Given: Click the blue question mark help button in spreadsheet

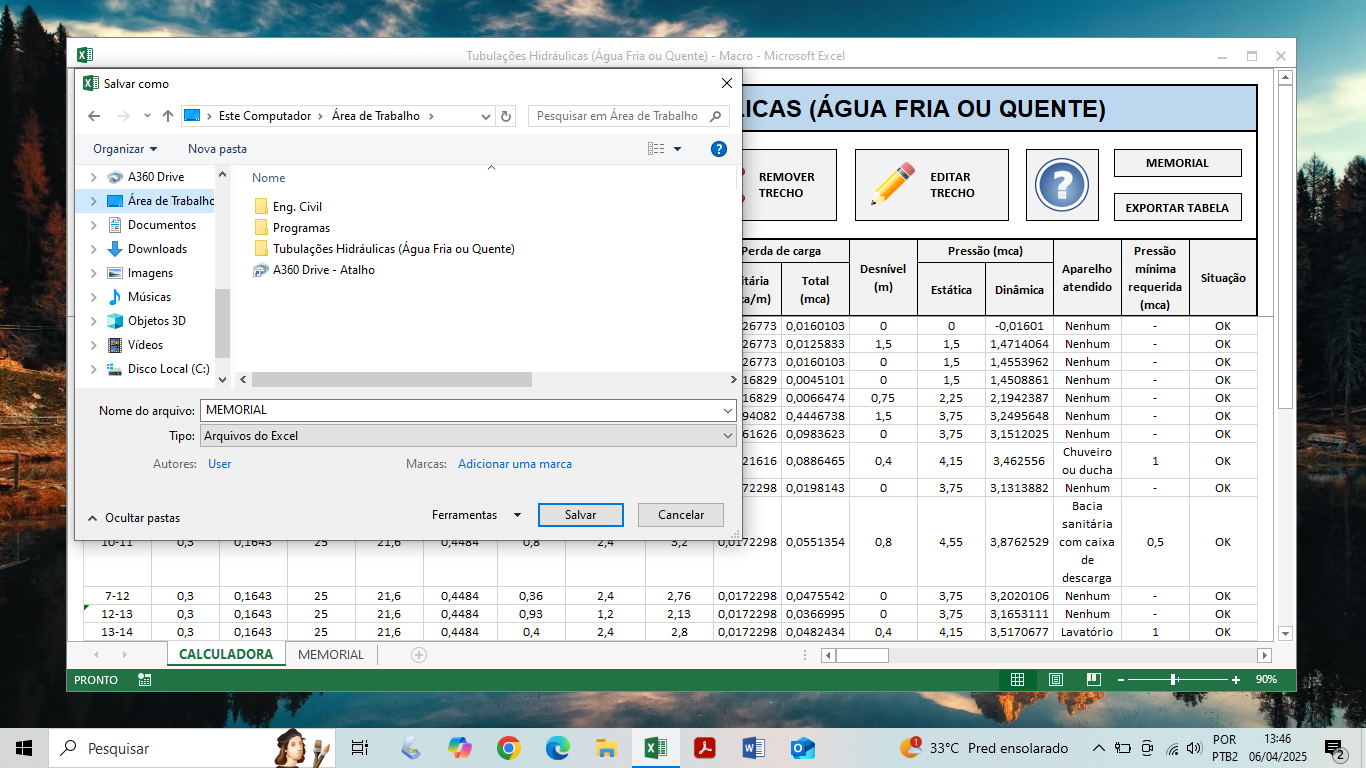Looking at the screenshot, I should [1061, 185].
